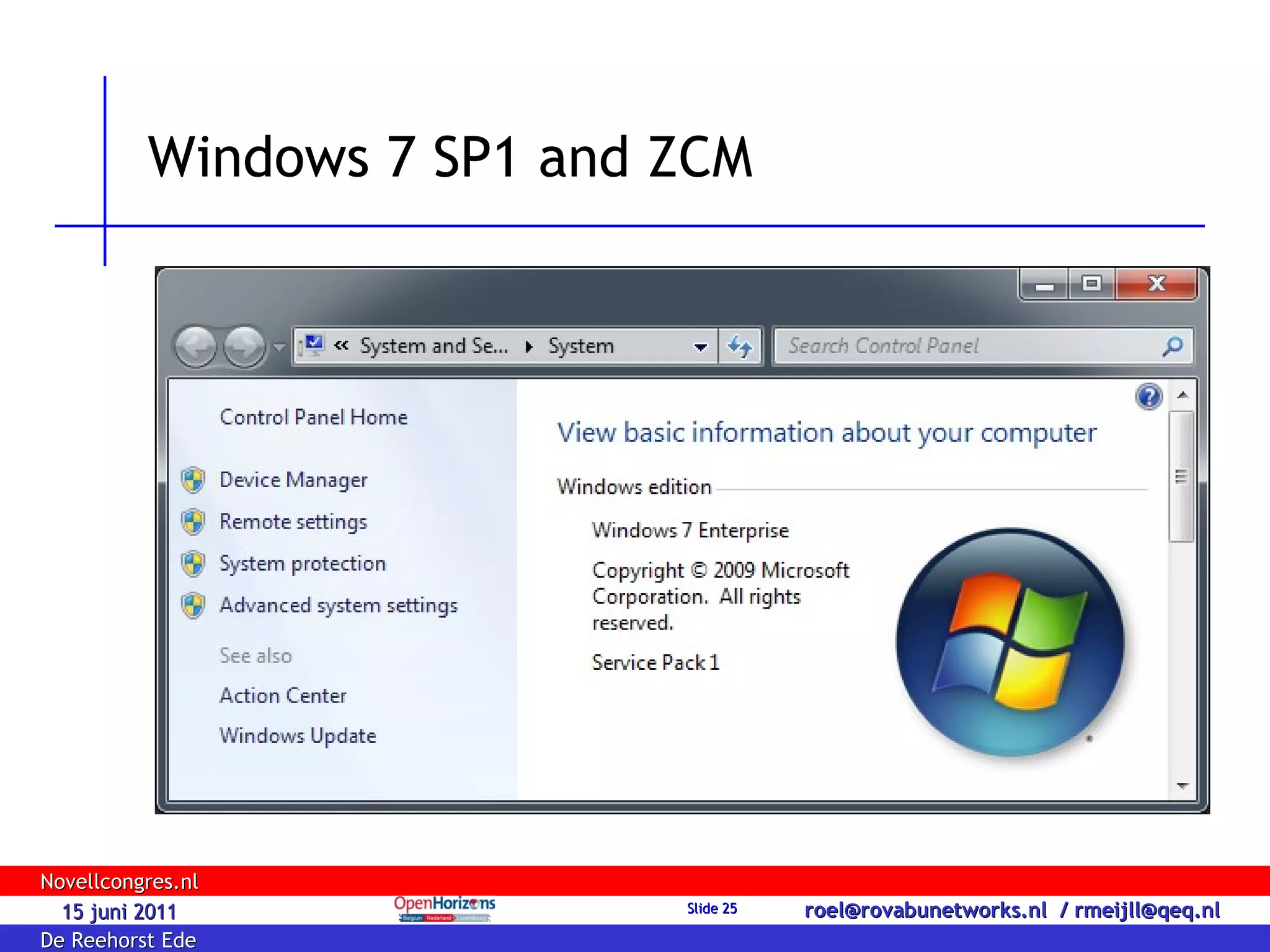Click the vertical scrollbar thumb
Screen dimensions: 1270x952
pos(1181,477)
